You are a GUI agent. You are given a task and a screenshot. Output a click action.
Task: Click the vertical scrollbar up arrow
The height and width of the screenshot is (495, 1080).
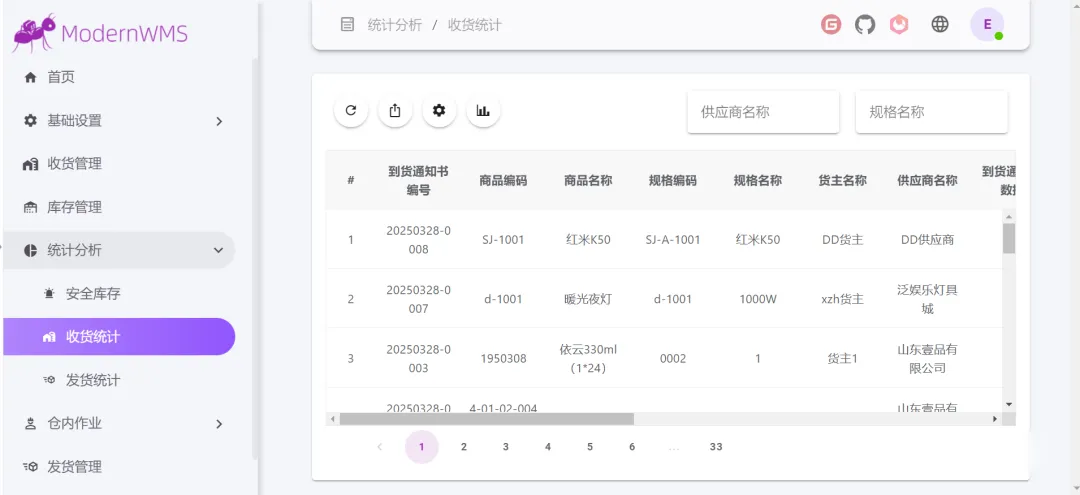(x=1009, y=216)
